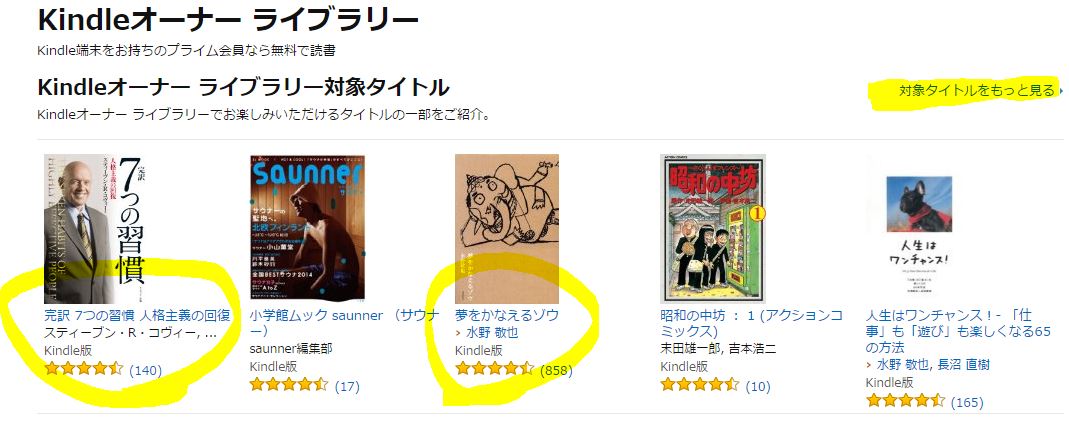Open 小学館ムック saunner title link
The width and height of the screenshot is (1069, 424).
[344, 323]
